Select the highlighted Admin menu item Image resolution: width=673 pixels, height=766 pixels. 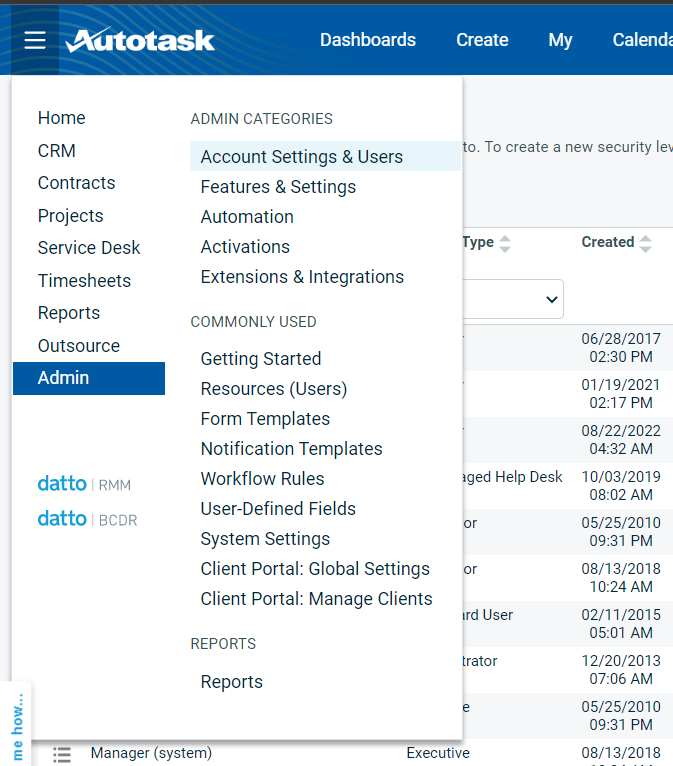pos(89,378)
